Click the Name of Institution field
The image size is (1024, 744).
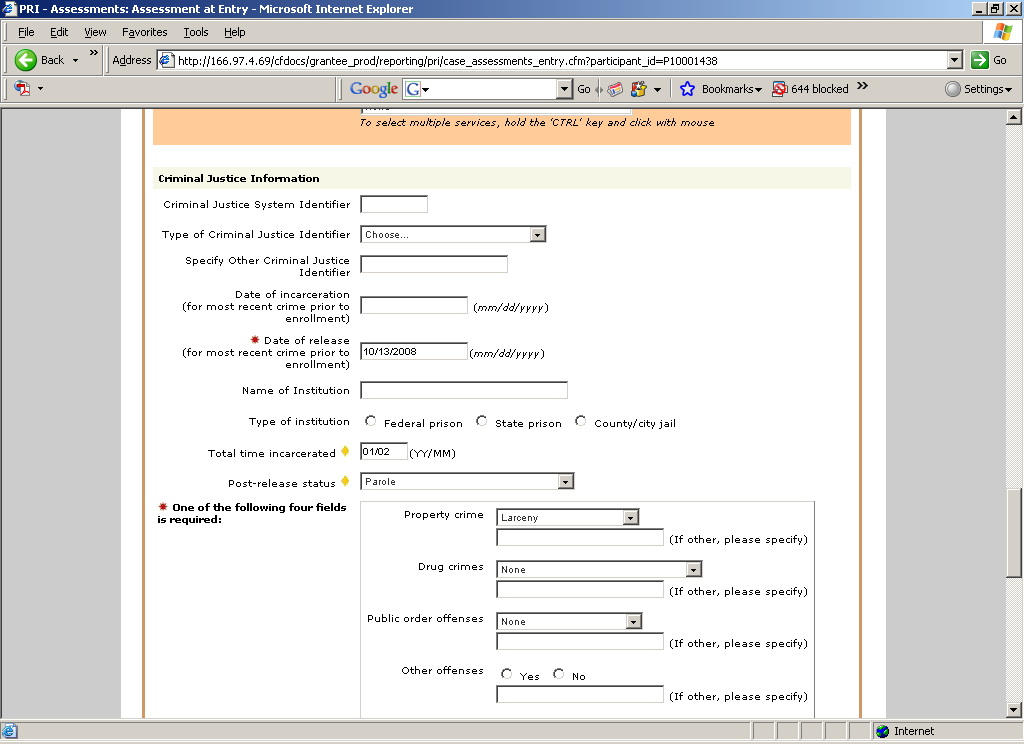click(464, 390)
